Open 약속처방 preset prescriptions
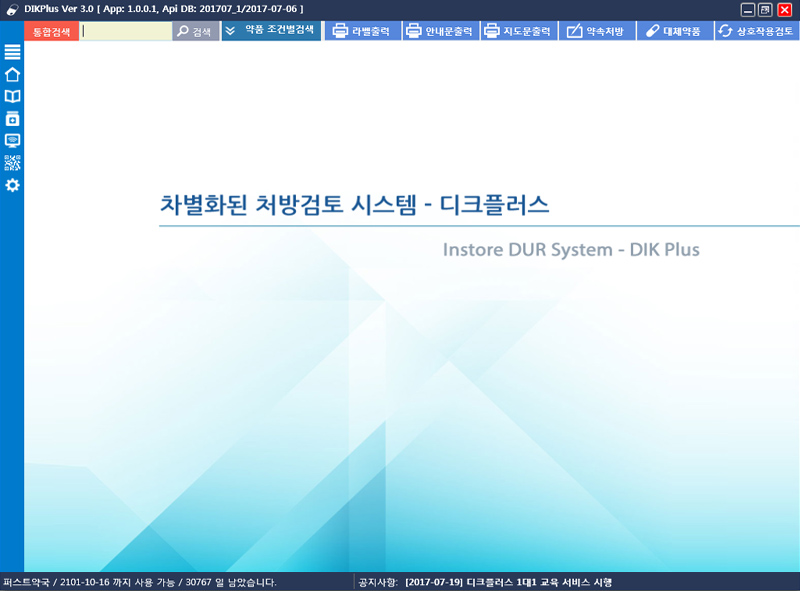Viewport: 800px width, 591px height. pos(595,31)
